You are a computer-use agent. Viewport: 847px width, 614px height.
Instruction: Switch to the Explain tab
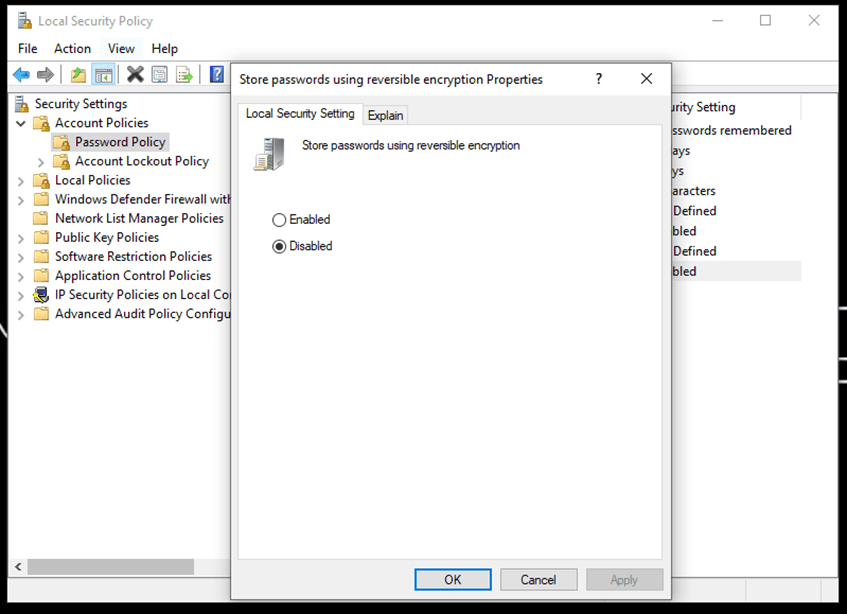pos(385,114)
